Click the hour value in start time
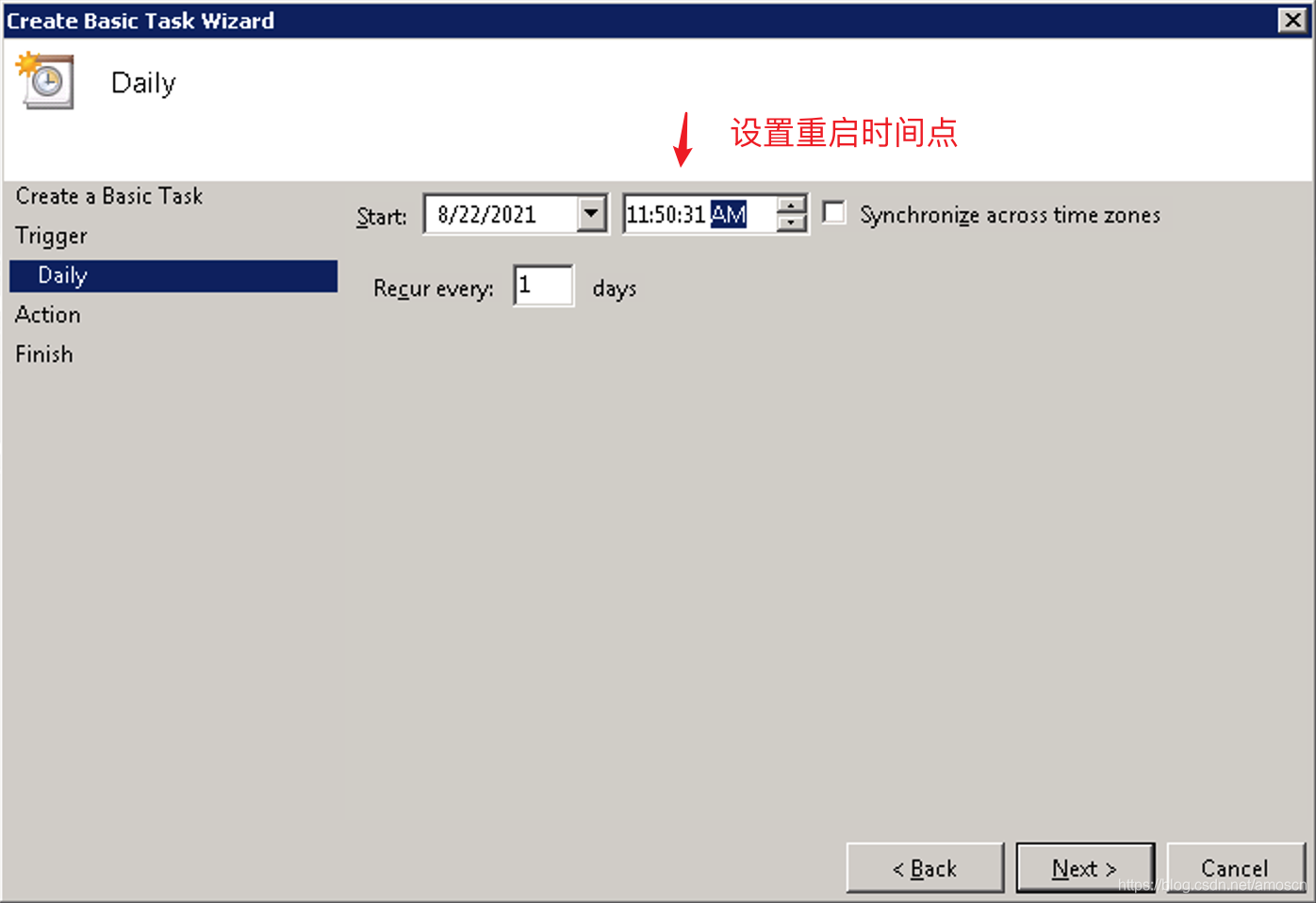 click(636, 215)
